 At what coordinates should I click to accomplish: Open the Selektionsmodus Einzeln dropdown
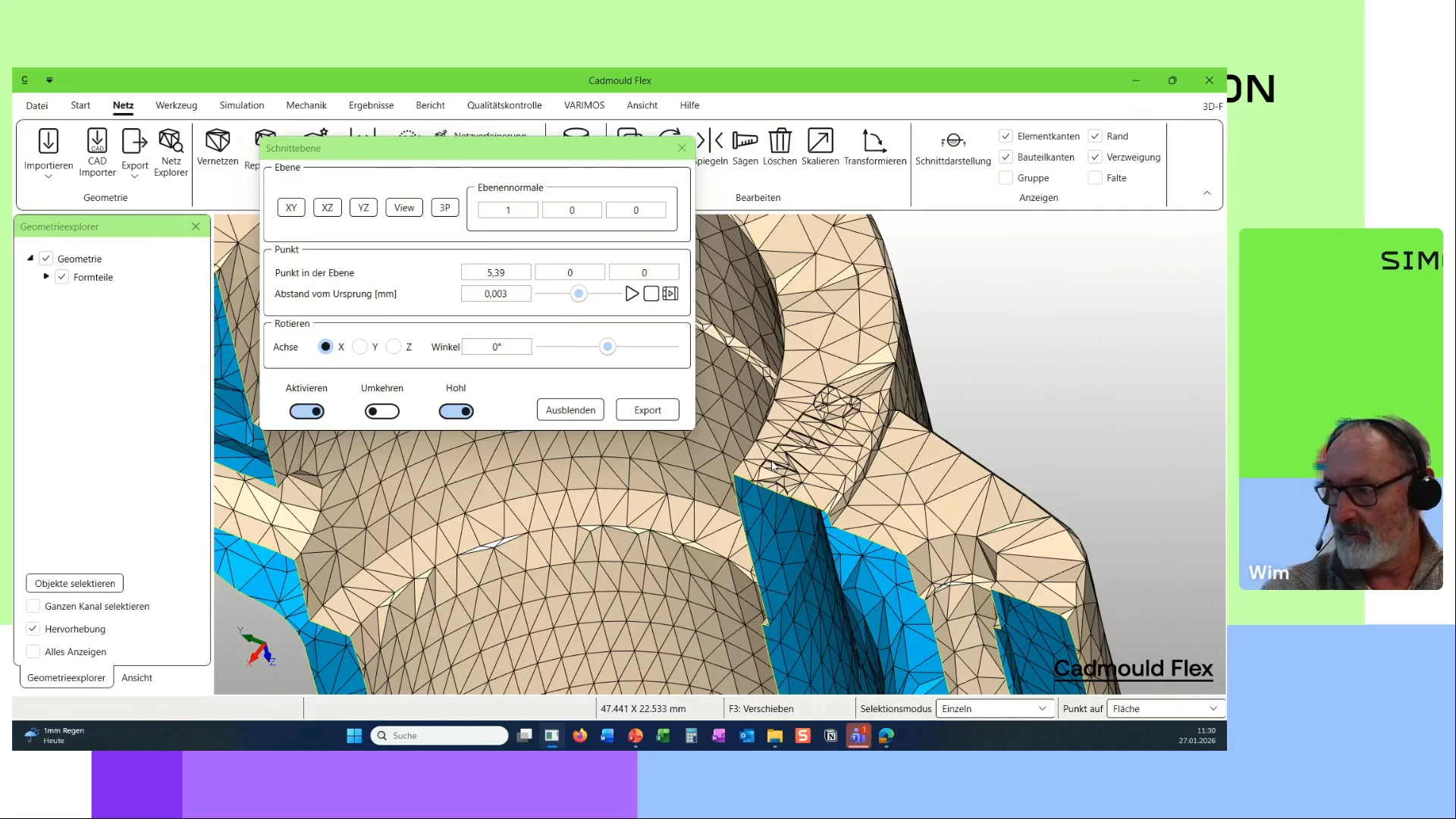pyautogui.click(x=994, y=708)
